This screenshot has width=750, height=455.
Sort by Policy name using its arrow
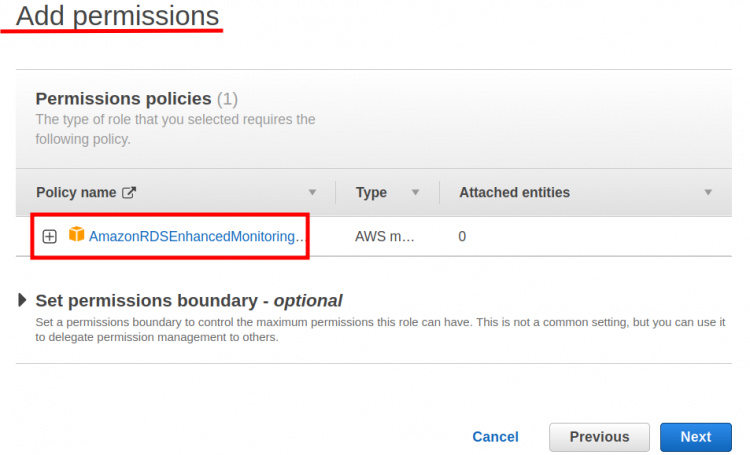pyautogui.click(x=312, y=193)
